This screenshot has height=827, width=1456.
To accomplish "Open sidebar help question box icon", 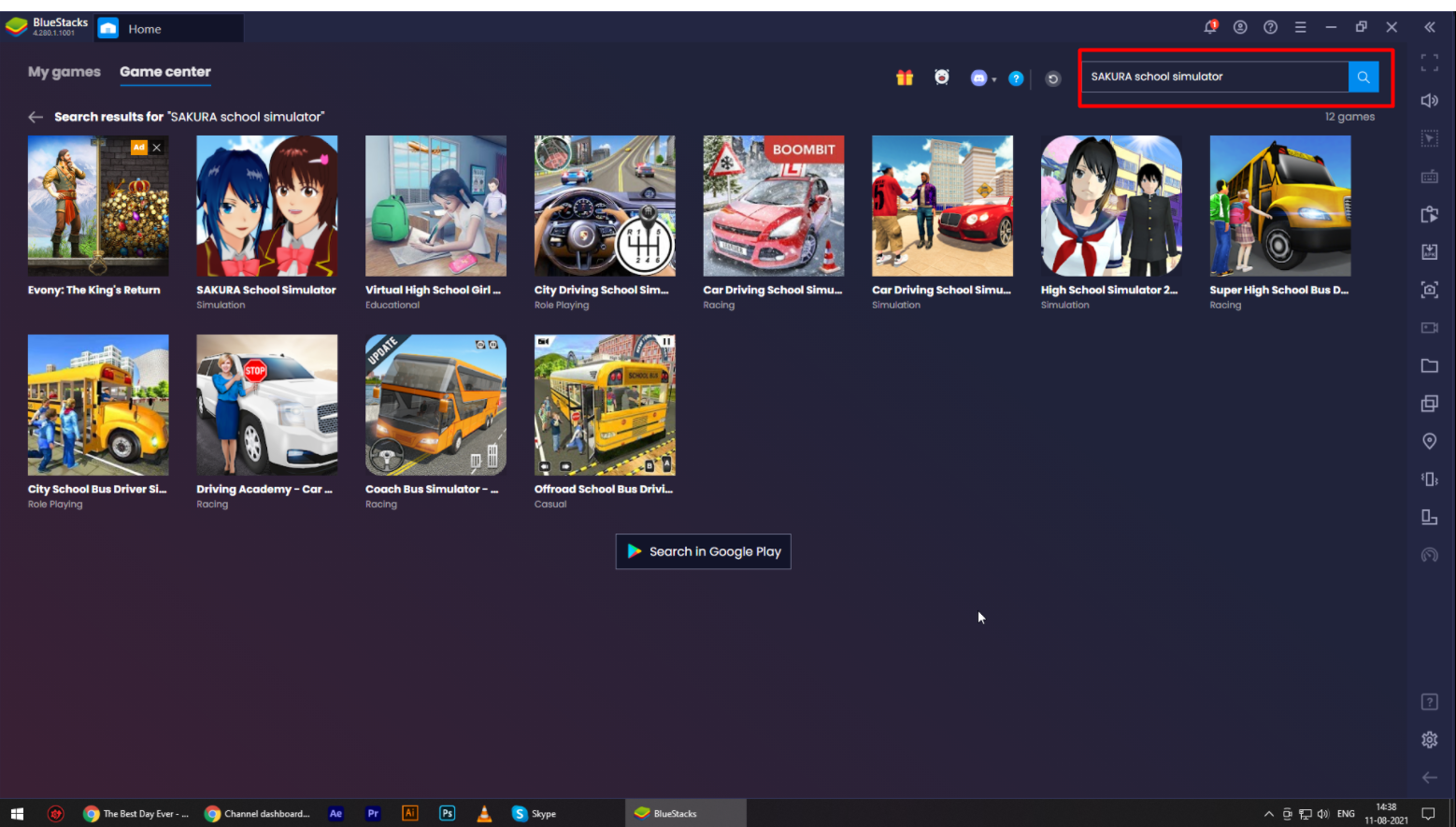I will coord(1429,702).
